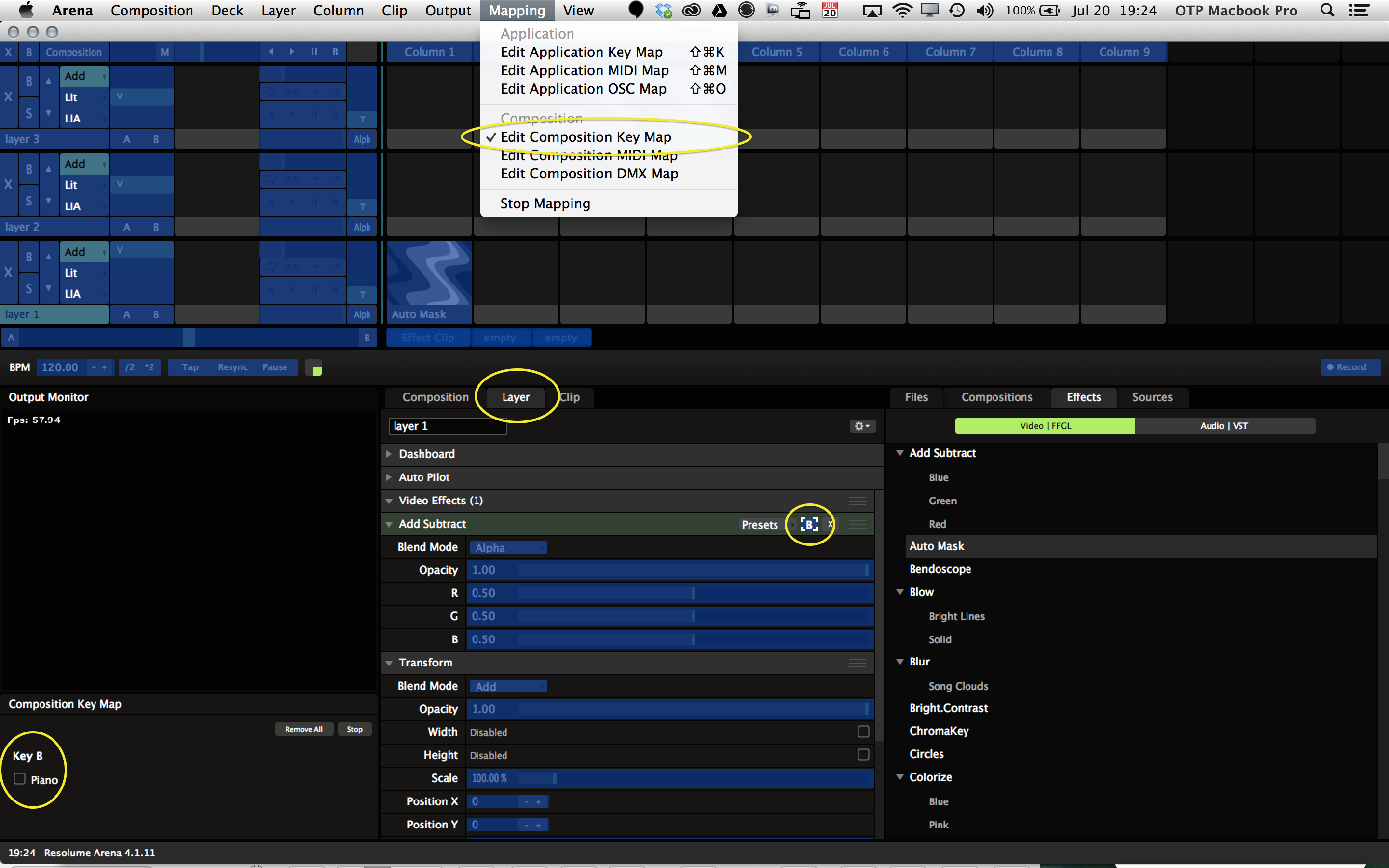Viewport: 1389px width, 868px height.
Task: Expand the Dashboard section
Action: [389, 454]
